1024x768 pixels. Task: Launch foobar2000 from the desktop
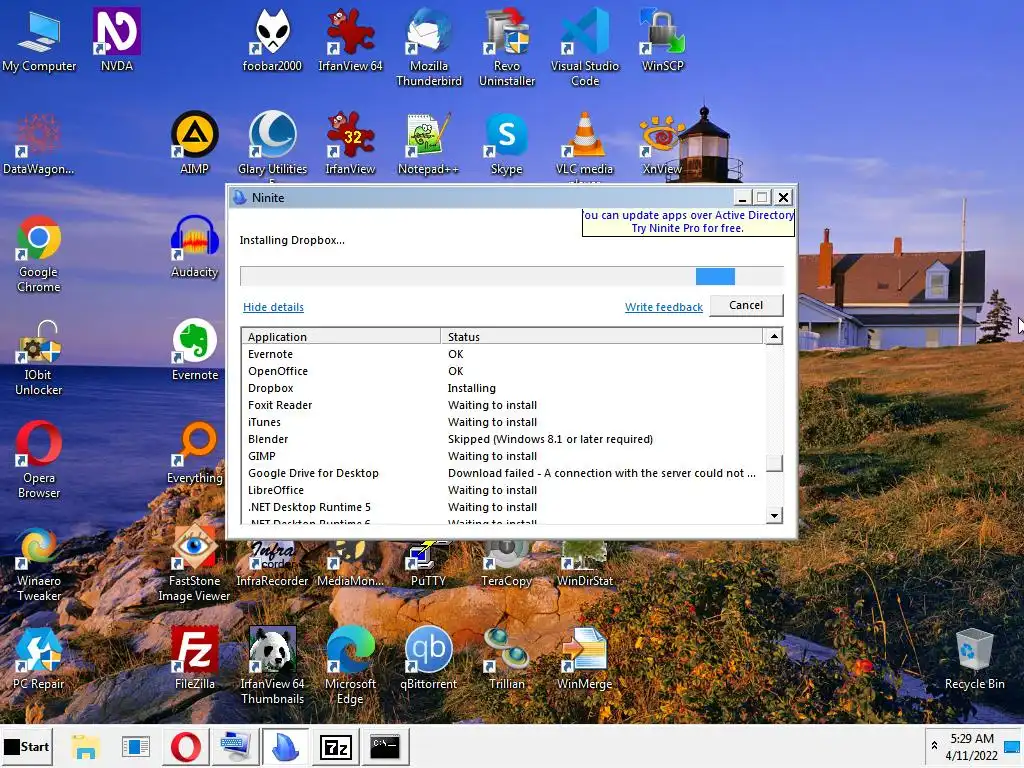[x=272, y=39]
